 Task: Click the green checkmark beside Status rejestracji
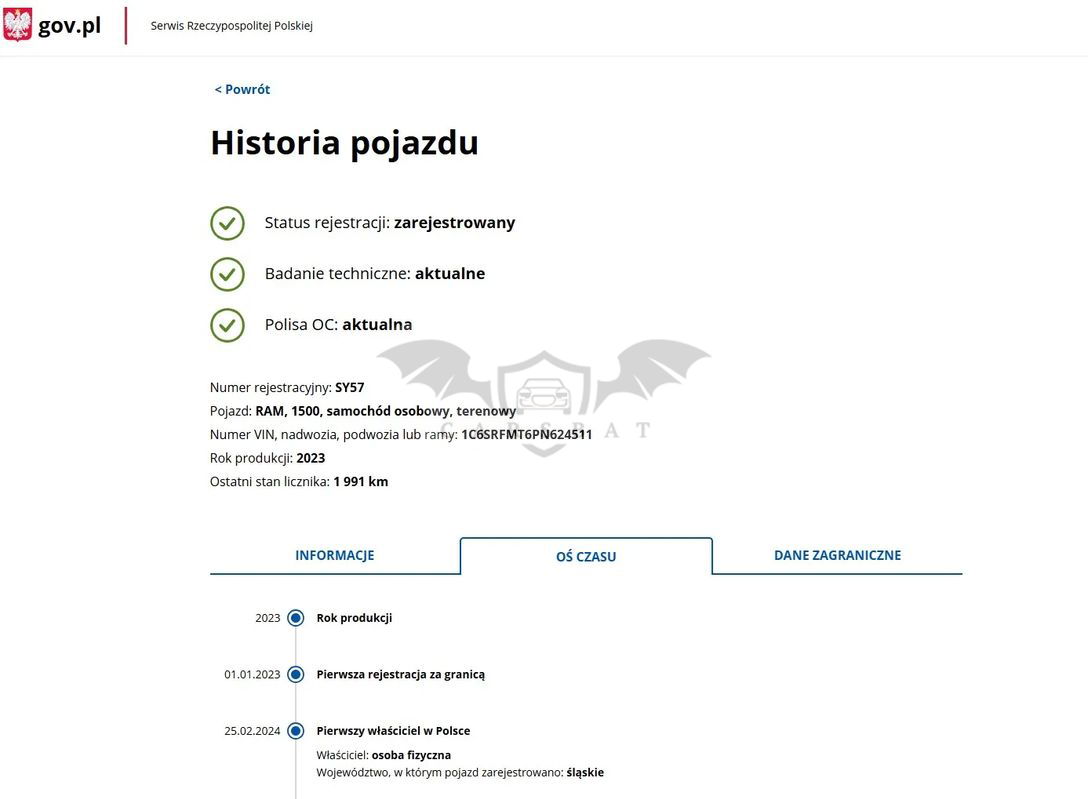(x=227, y=223)
